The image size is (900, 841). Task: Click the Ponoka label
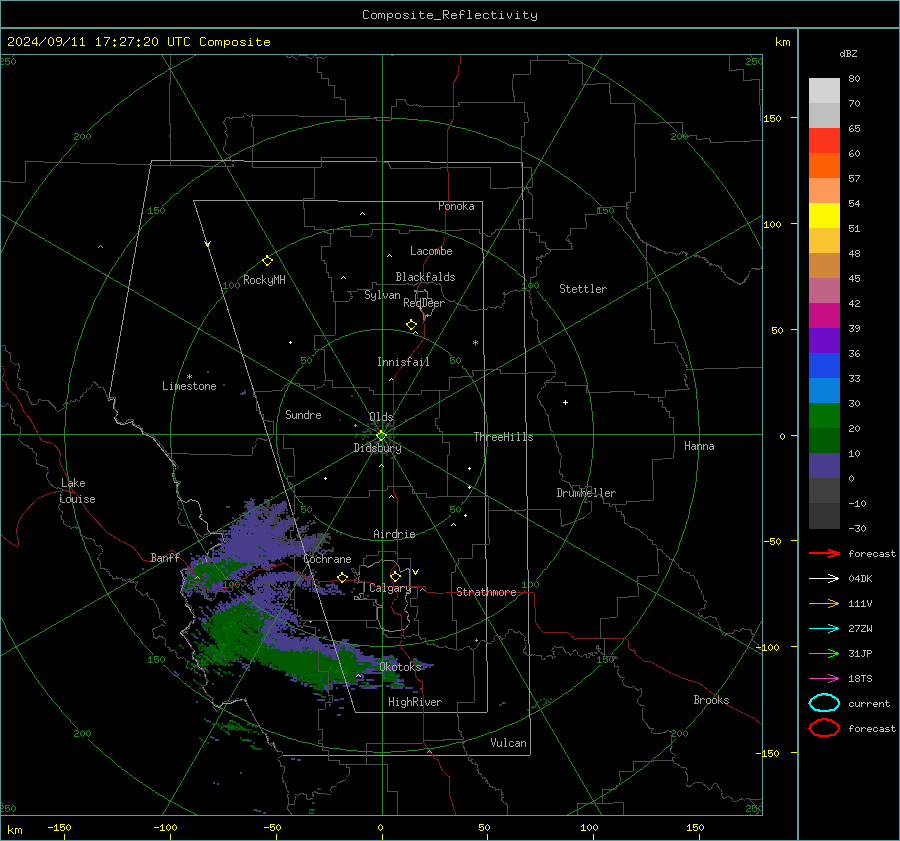point(456,206)
